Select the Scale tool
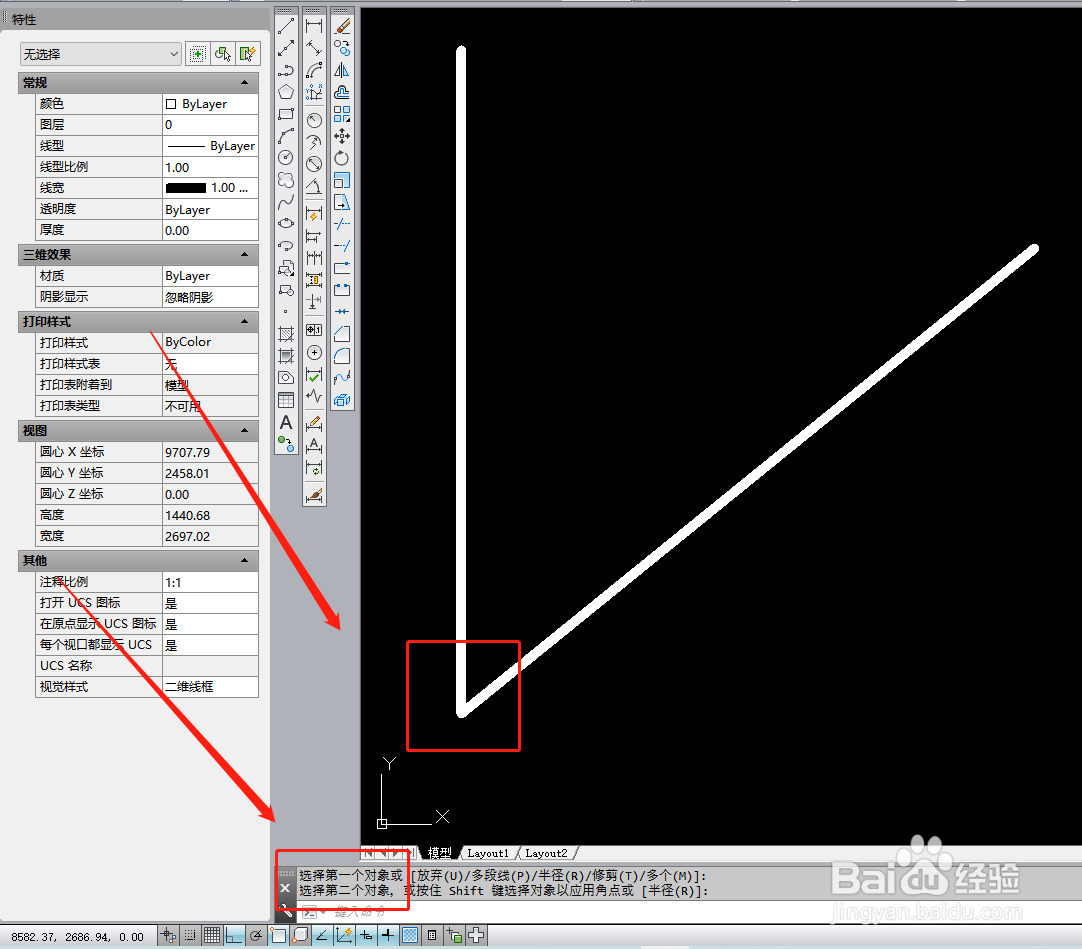 (342, 179)
